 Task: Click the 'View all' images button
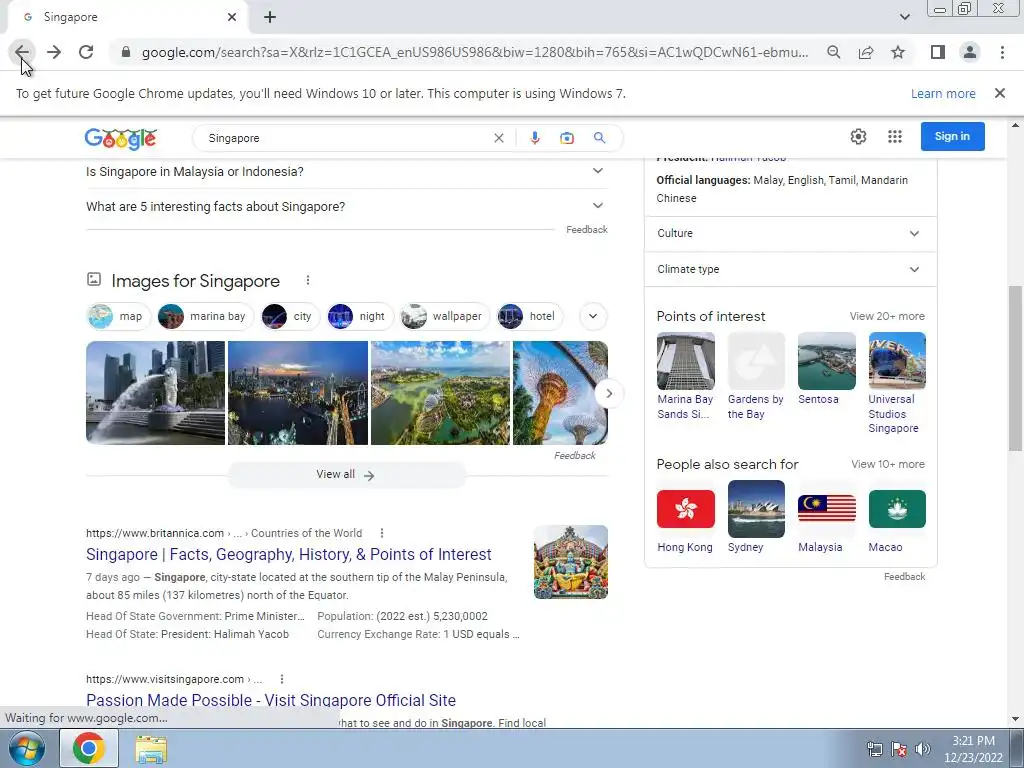pos(346,475)
